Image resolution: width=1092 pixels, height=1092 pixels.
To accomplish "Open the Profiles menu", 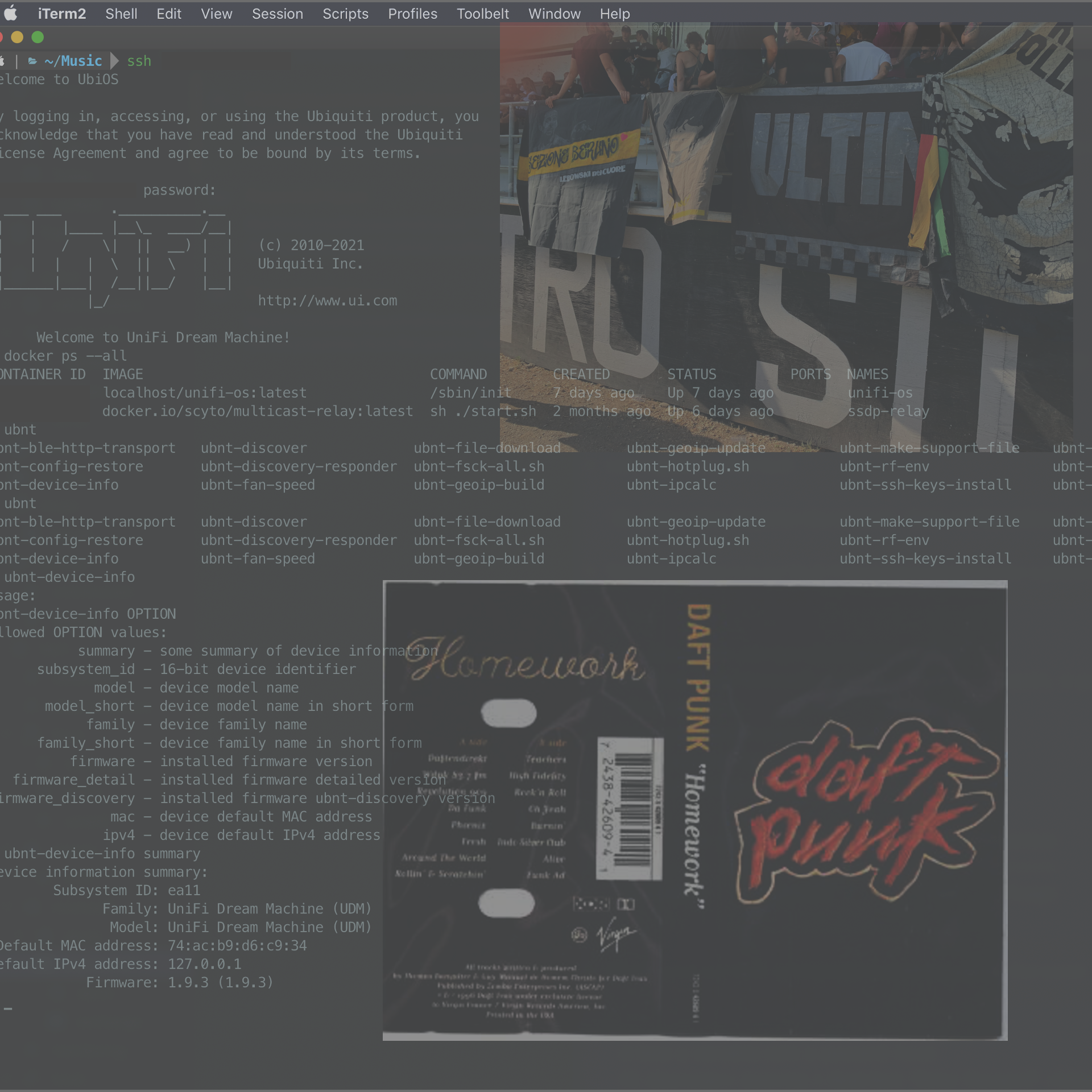I will point(412,14).
